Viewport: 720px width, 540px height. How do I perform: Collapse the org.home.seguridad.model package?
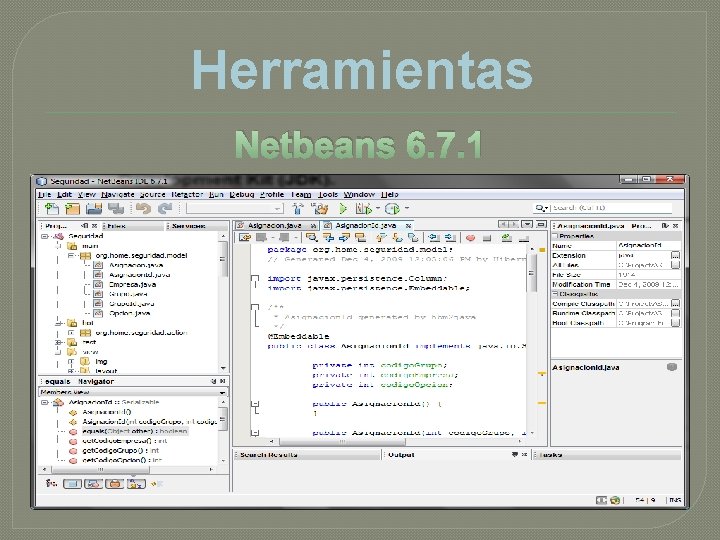pyautogui.click(x=71, y=256)
